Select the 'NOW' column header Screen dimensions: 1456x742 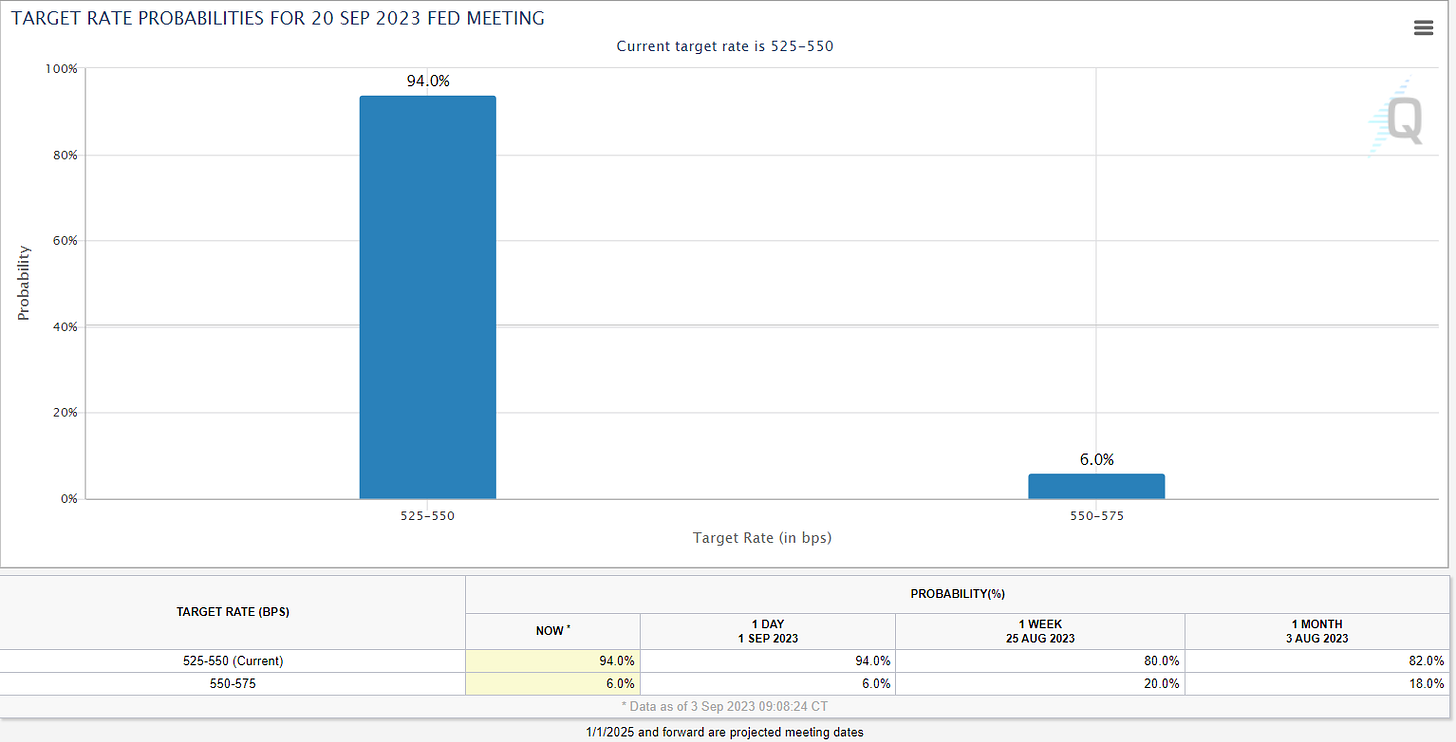point(552,631)
